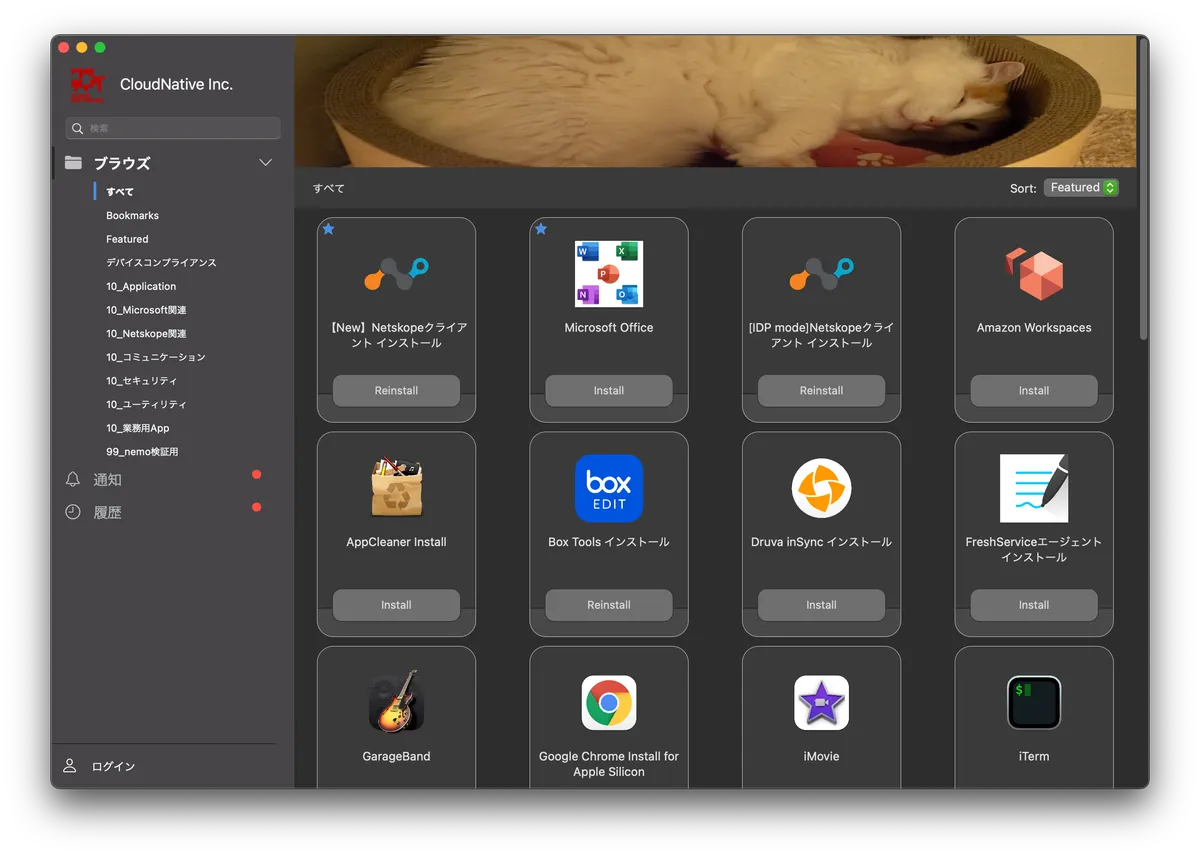
Task: Click the iTerm terminal icon
Action: click(x=1034, y=703)
